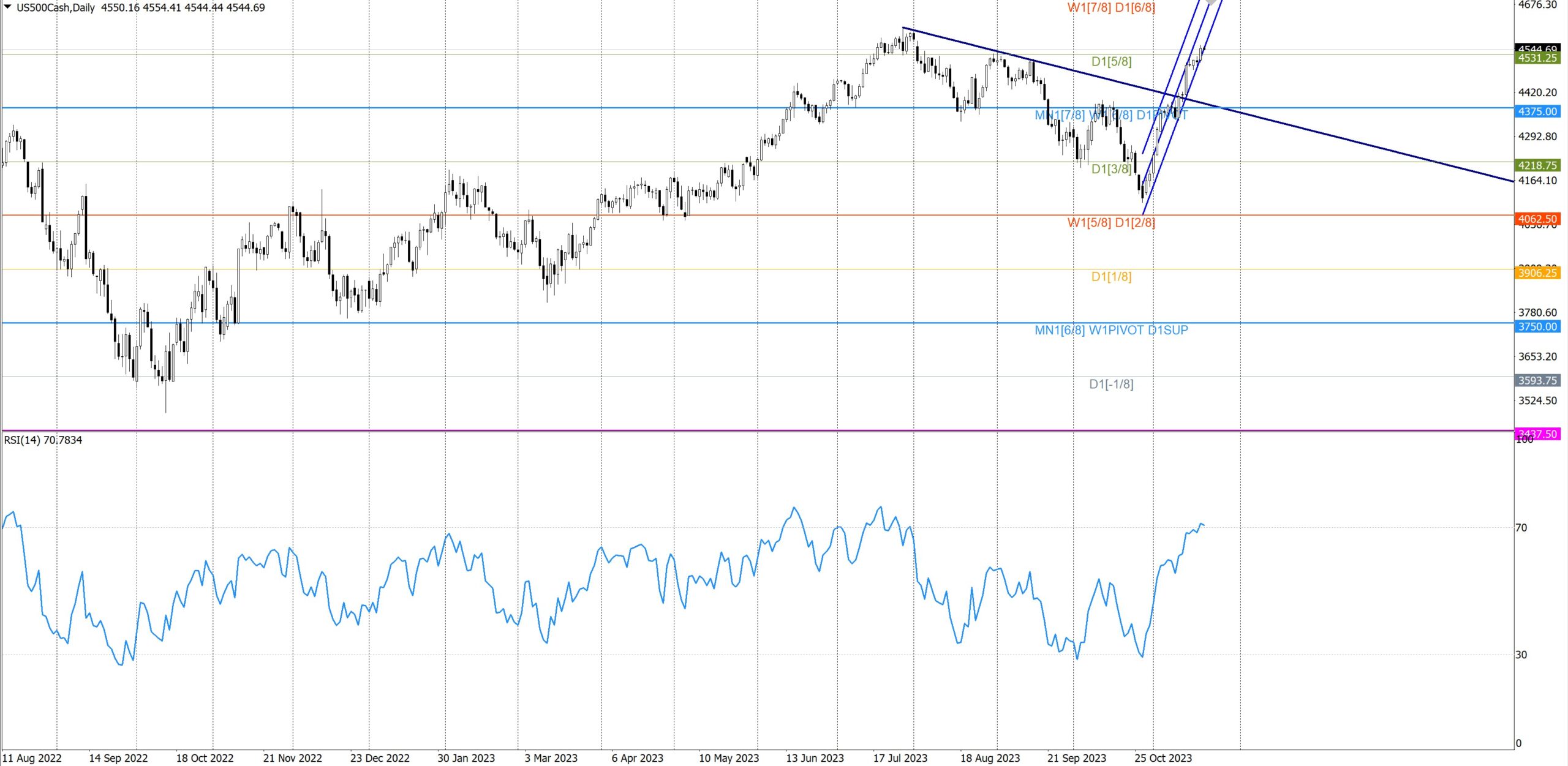1568x766 pixels.
Task: Click the D1[5/8] level label
Action: point(1111,61)
